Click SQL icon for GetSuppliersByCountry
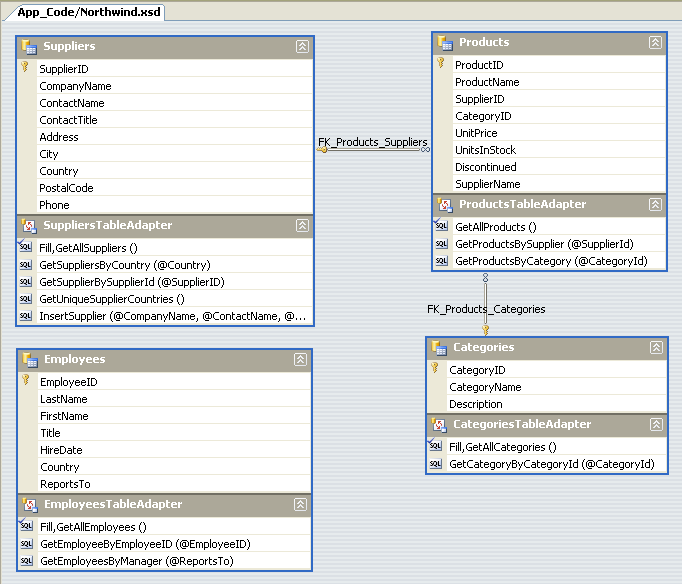This screenshot has height=584, width=682. point(25,264)
